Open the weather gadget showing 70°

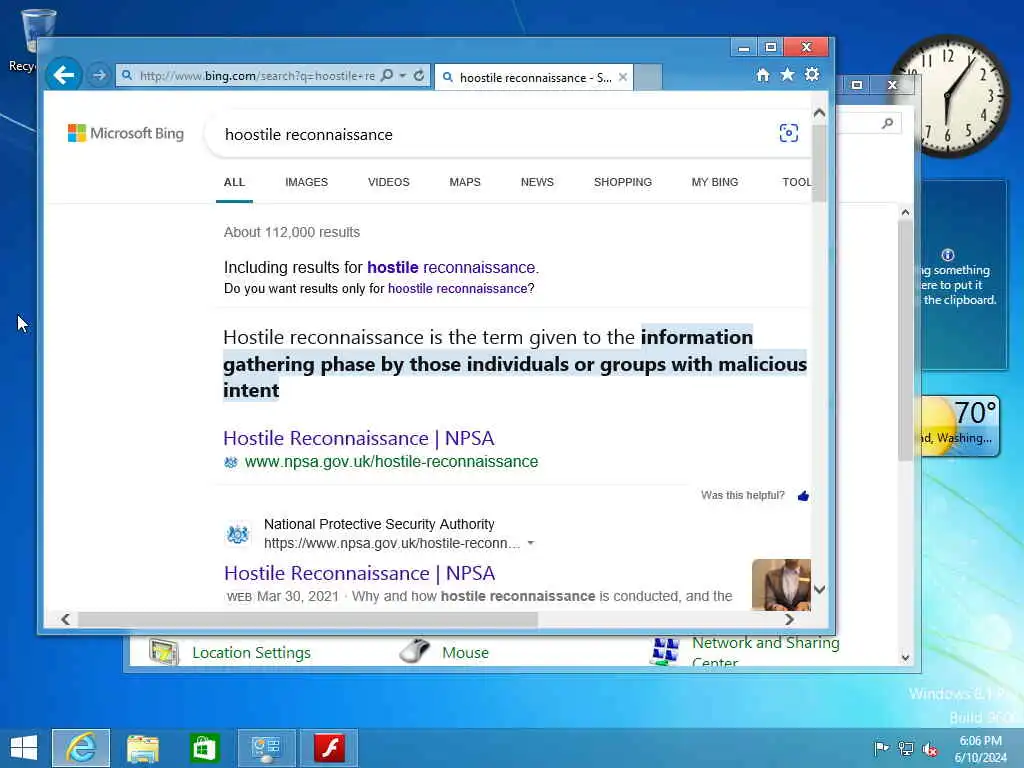pos(961,425)
